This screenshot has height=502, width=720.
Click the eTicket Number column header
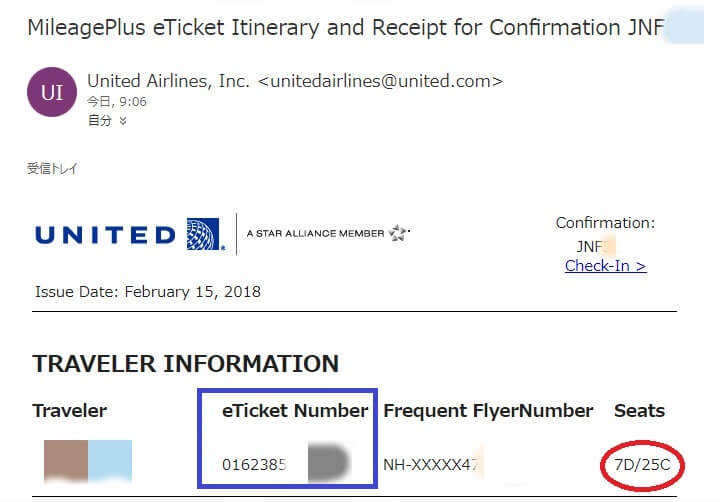[x=295, y=410]
